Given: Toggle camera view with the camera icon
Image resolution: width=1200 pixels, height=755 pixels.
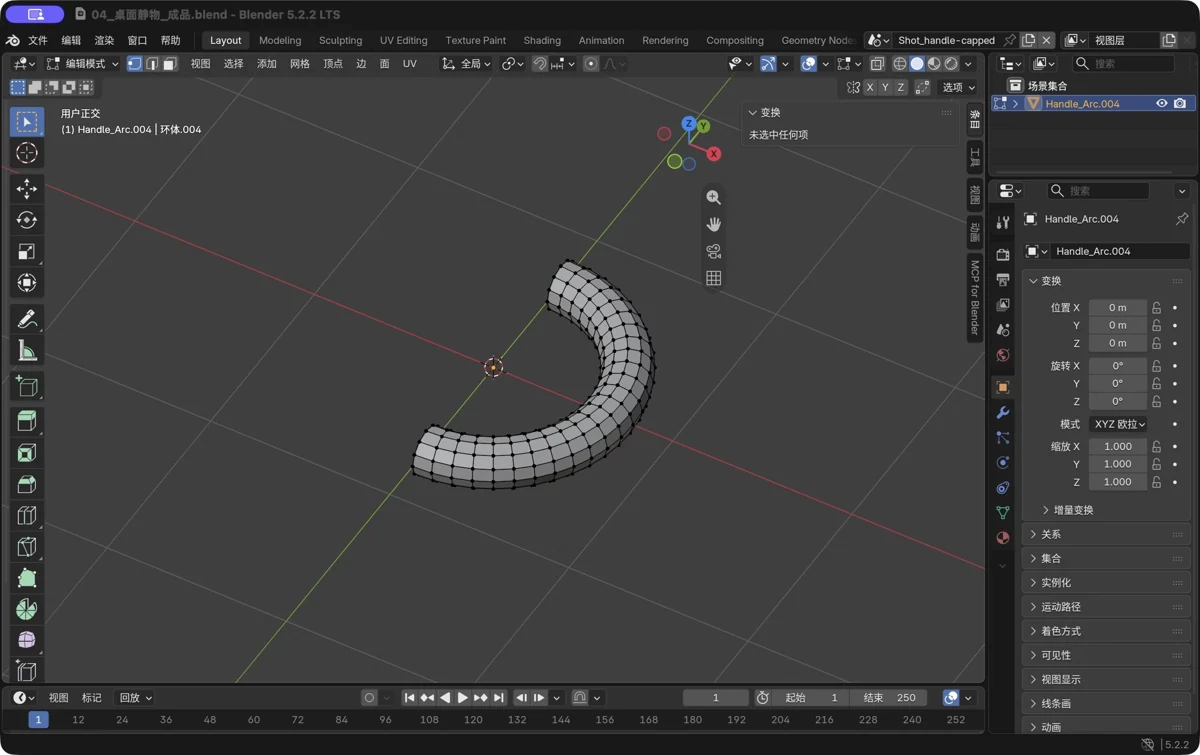Looking at the screenshot, I should click(713, 251).
